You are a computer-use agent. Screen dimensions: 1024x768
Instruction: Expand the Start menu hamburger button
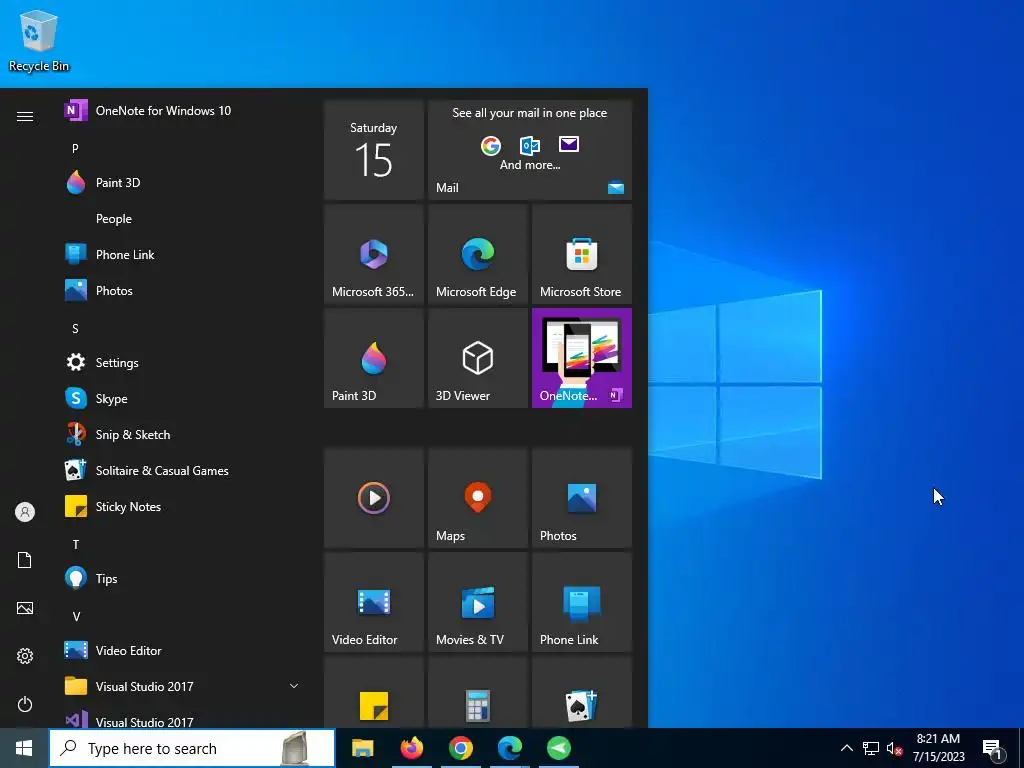point(25,116)
